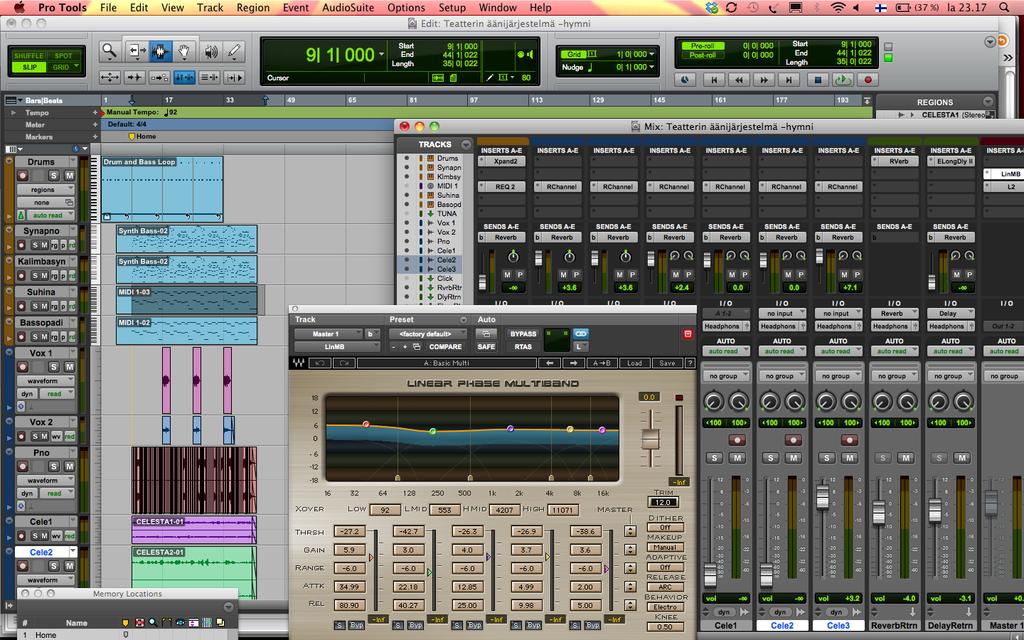Open GRID mode dropdown arrow
The image size is (1024, 640).
tap(77, 67)
